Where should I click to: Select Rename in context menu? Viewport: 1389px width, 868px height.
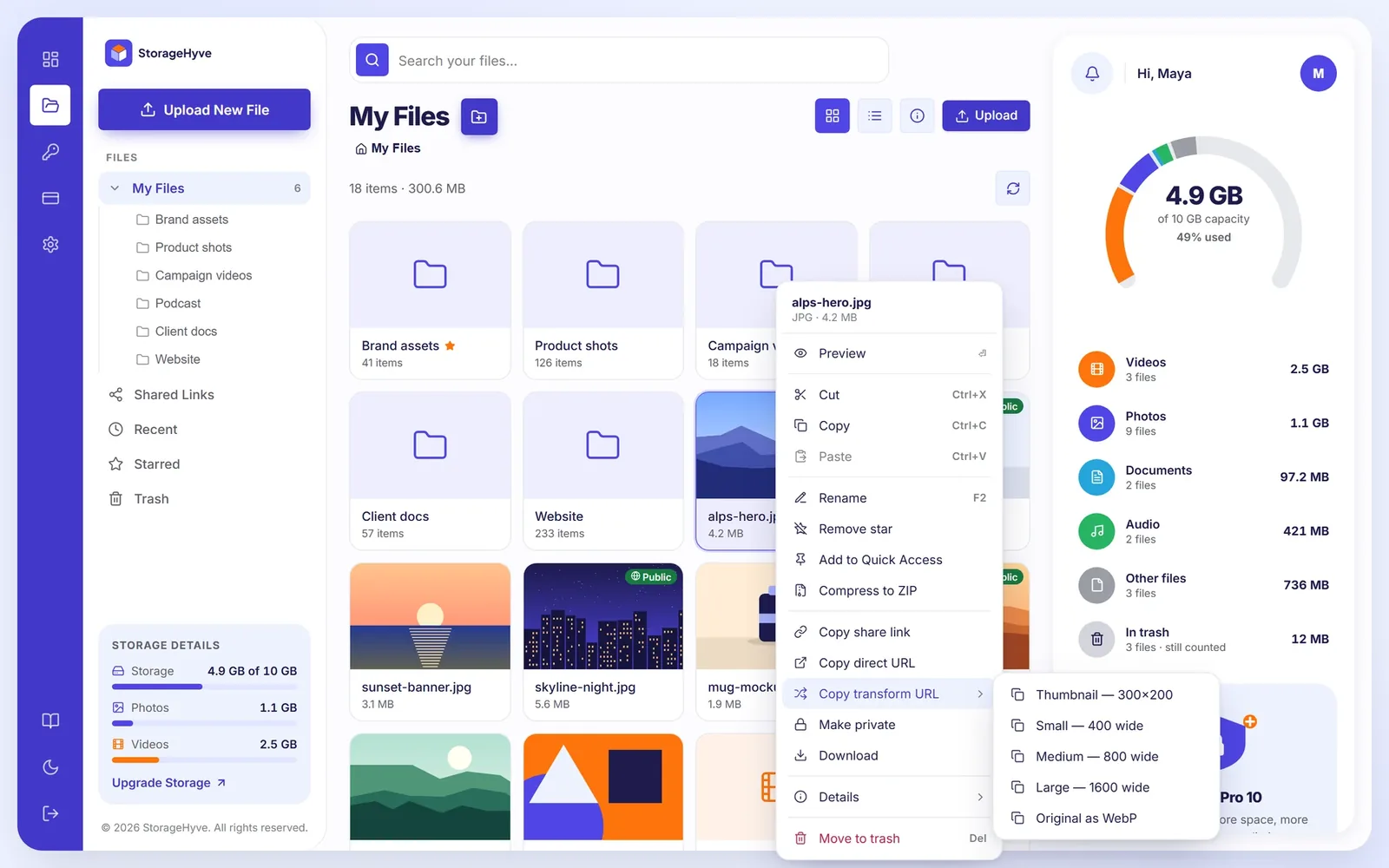coord(889,498)
